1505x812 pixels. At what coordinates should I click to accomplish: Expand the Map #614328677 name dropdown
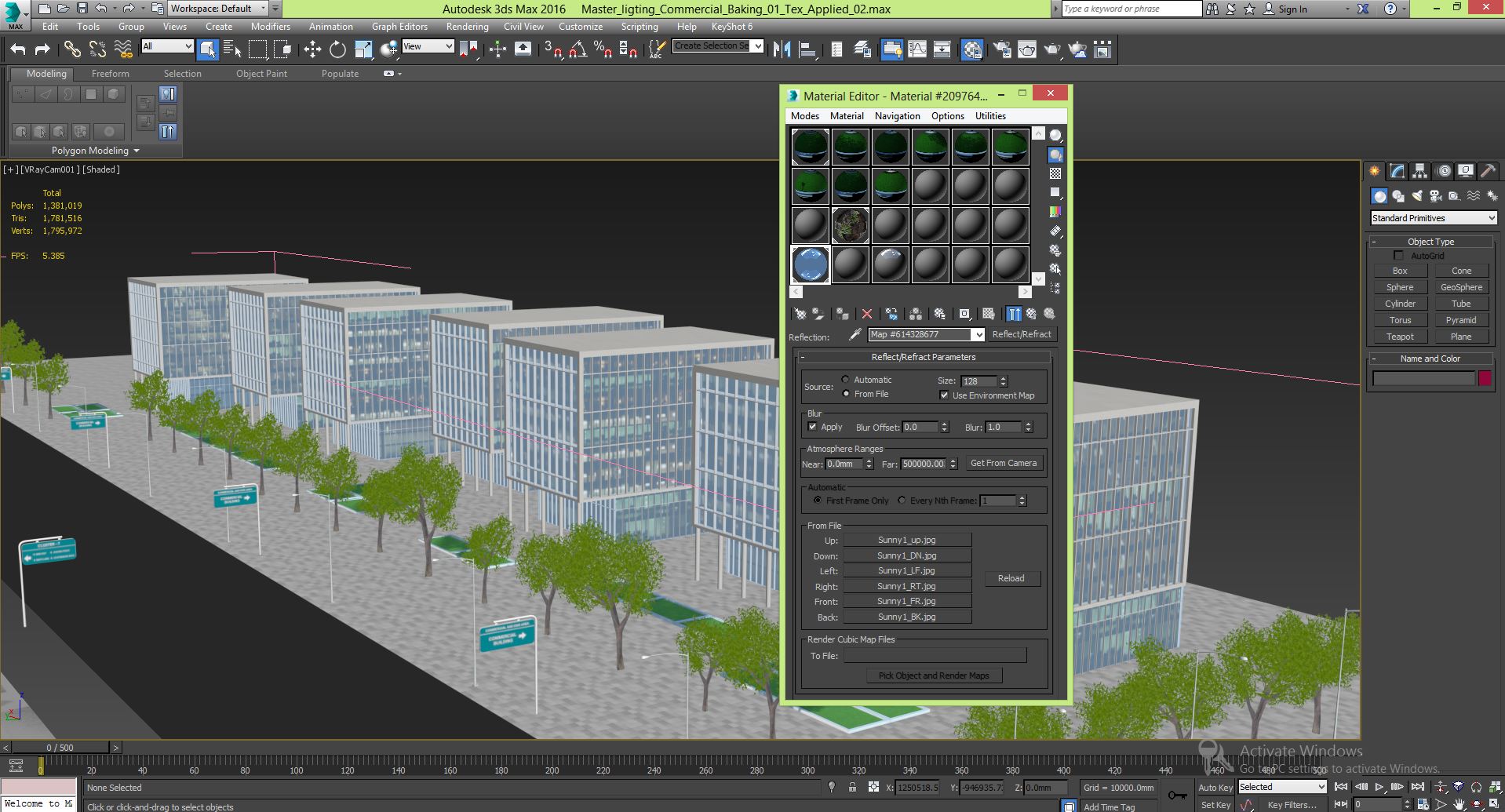pyautogui.click(x=978, y=335)
